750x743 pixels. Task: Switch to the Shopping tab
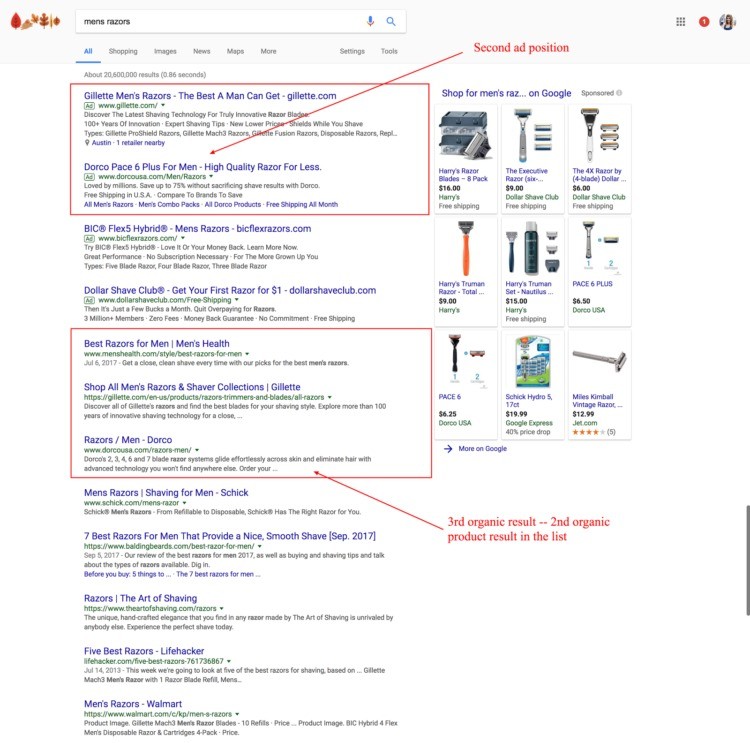click(x=123, y=51)
